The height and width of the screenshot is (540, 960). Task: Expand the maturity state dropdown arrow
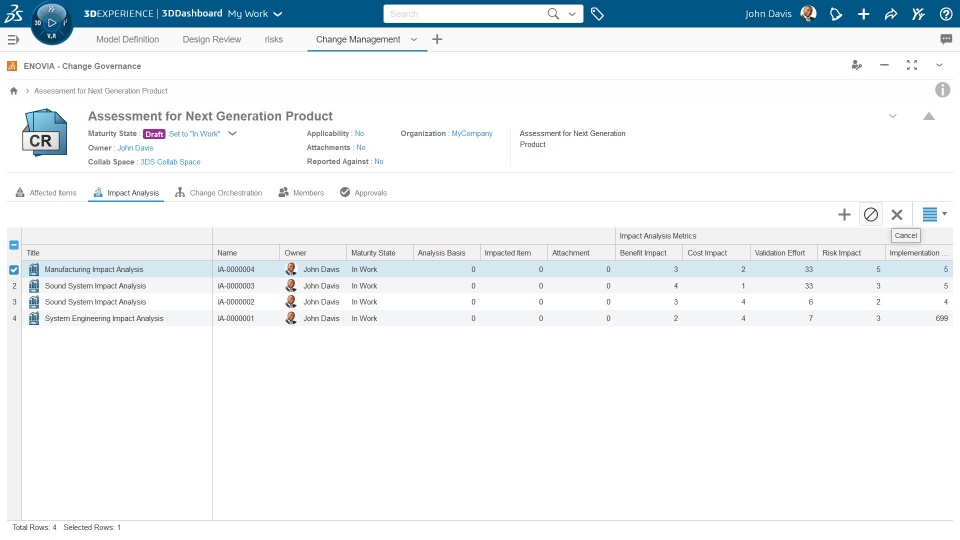232,133
